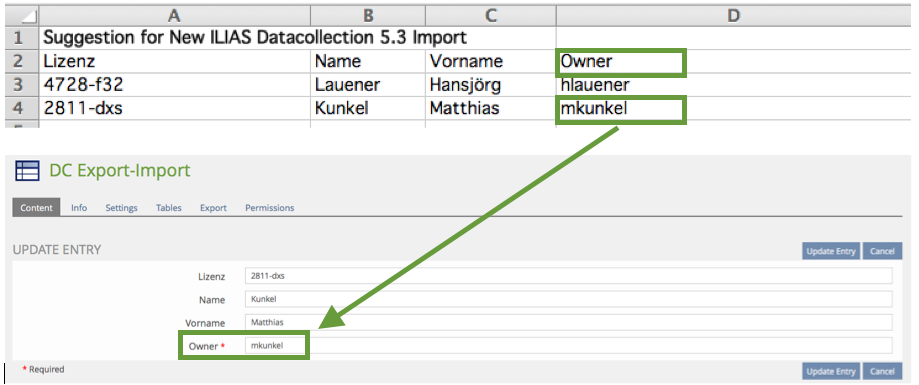
Task: Go to the Tables tab
Action: click(169, 207)
